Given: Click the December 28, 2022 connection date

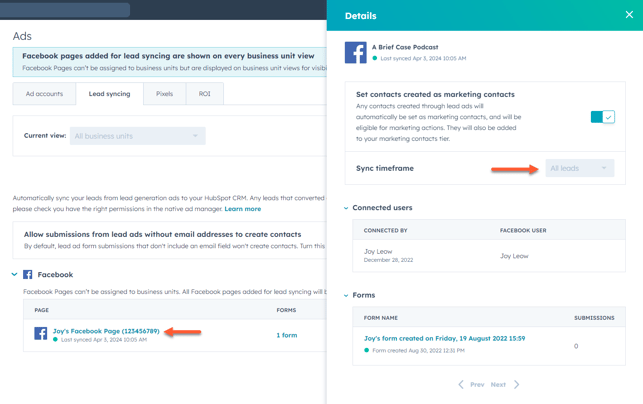Looking at the screenshot, I should (x=388, y=260).
